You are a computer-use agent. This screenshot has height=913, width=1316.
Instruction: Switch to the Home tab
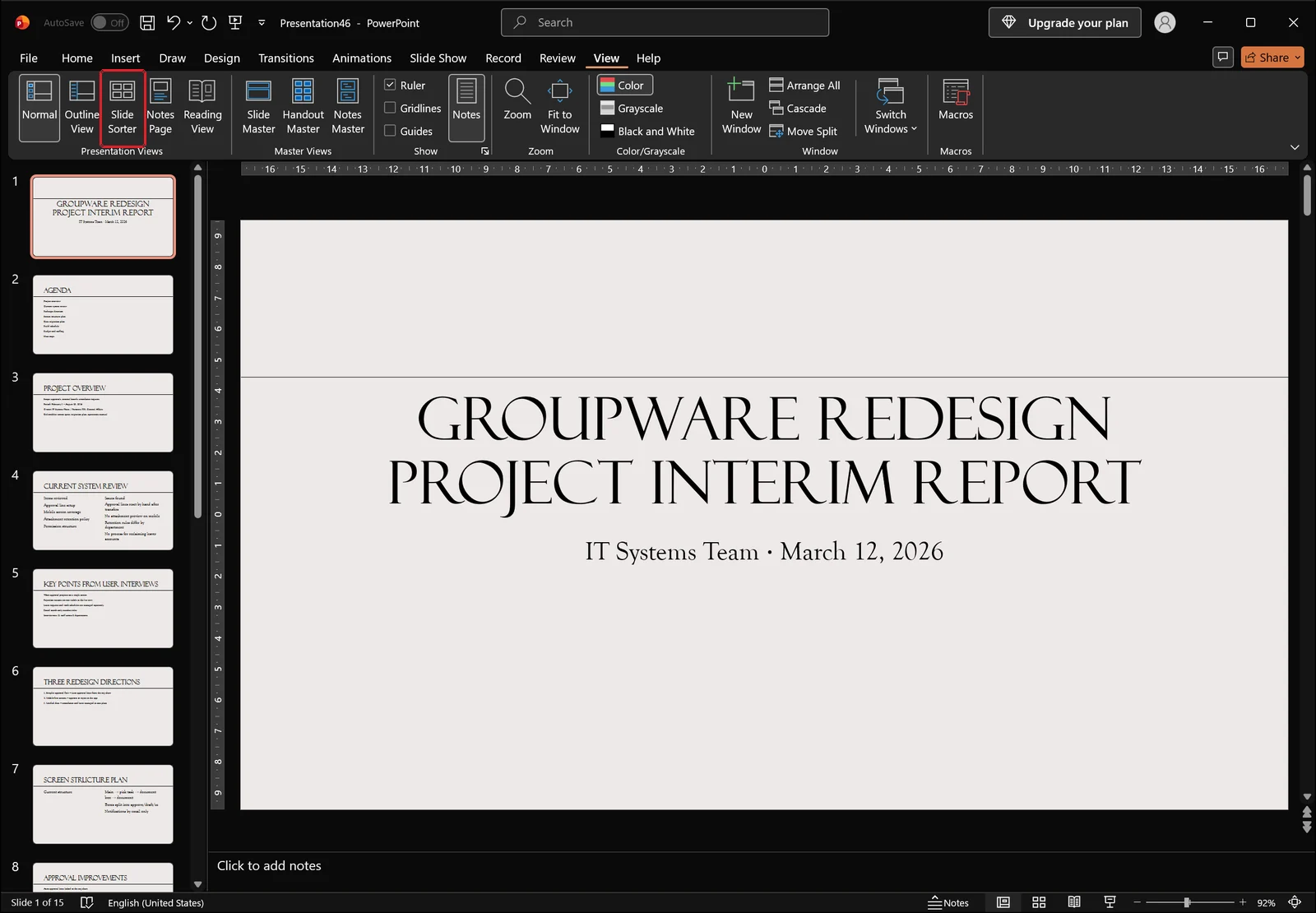(77, 58)
